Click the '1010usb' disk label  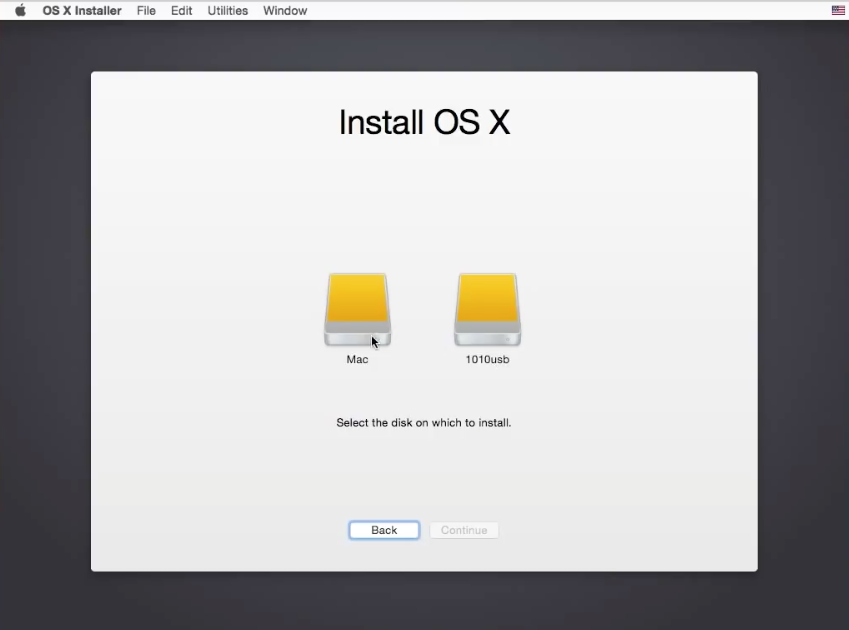(487, 359)
